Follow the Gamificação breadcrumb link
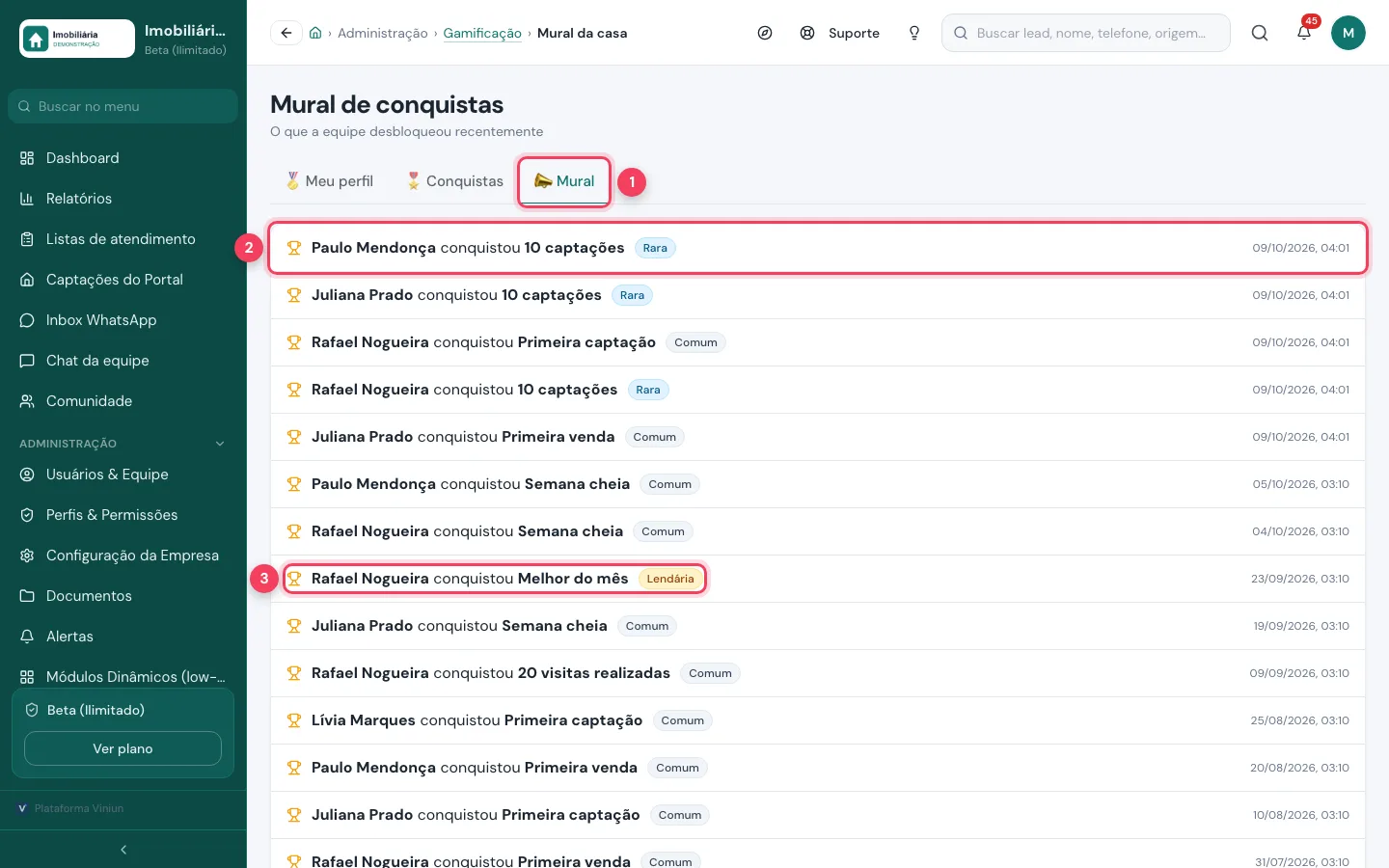 tap(482, 33)
